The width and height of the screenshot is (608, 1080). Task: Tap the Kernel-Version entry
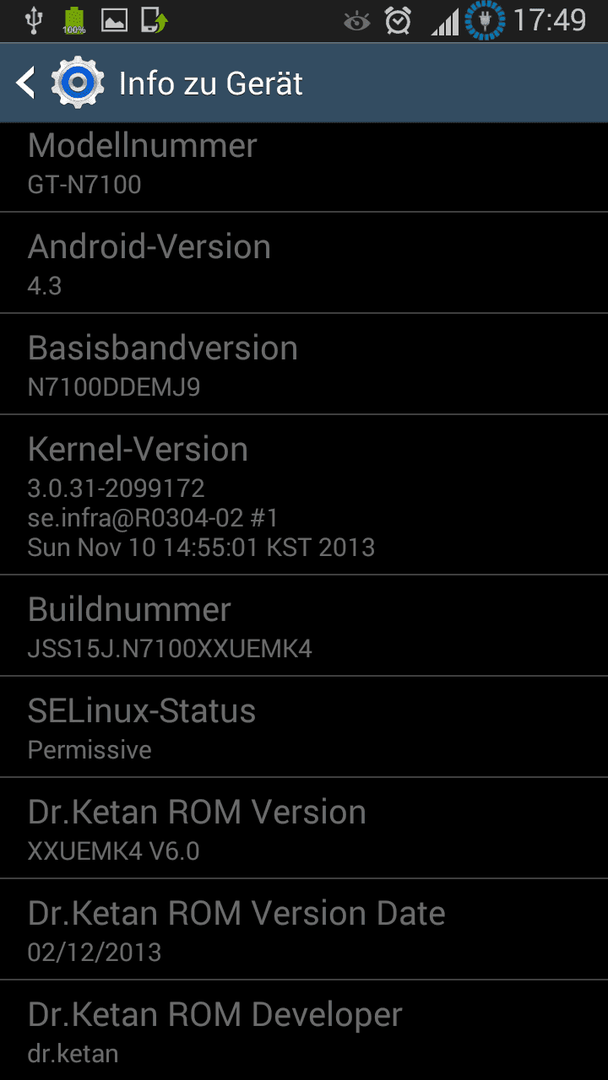(x=304, y=495)
